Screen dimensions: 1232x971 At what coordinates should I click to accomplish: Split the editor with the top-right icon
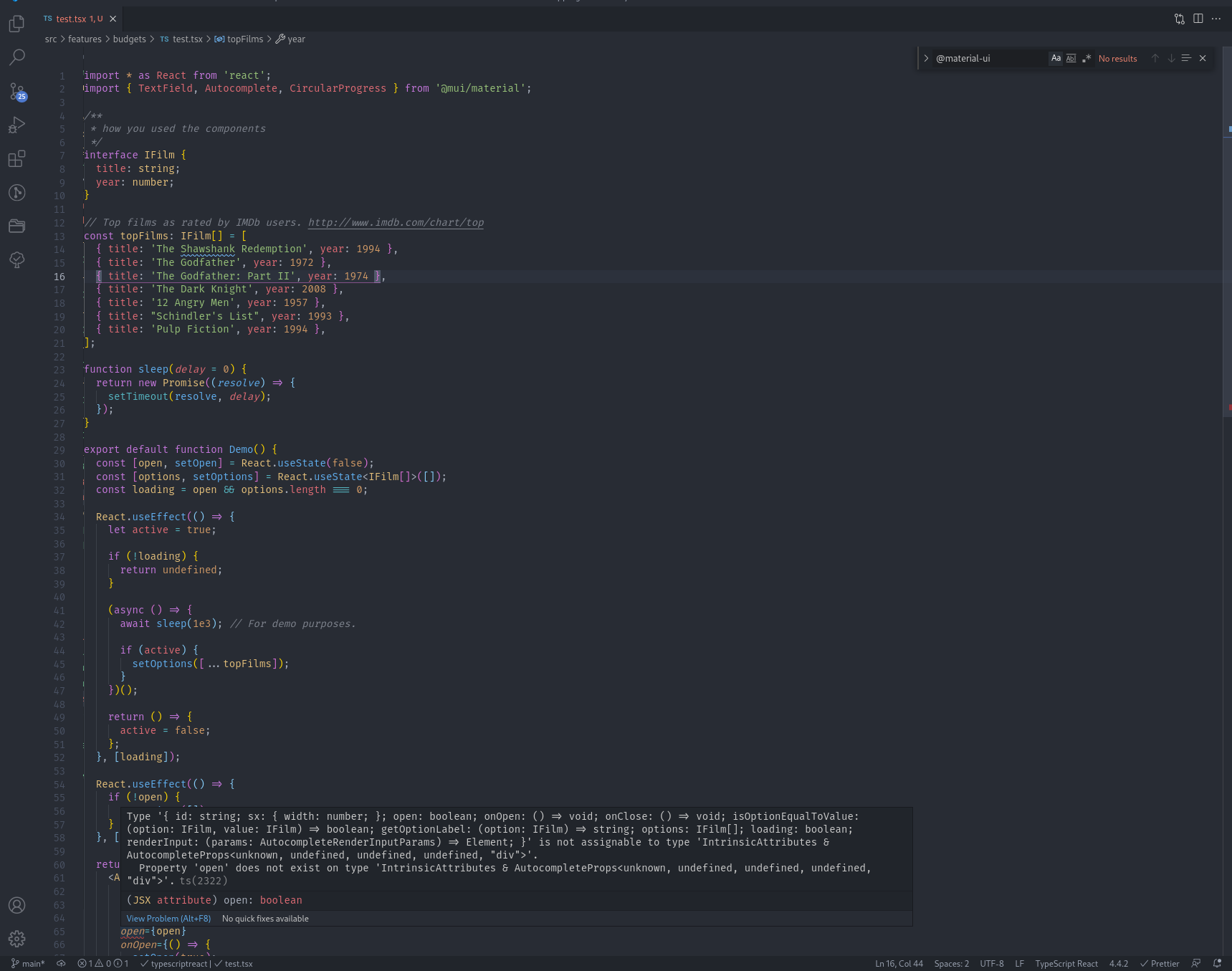click(1198, 19)
